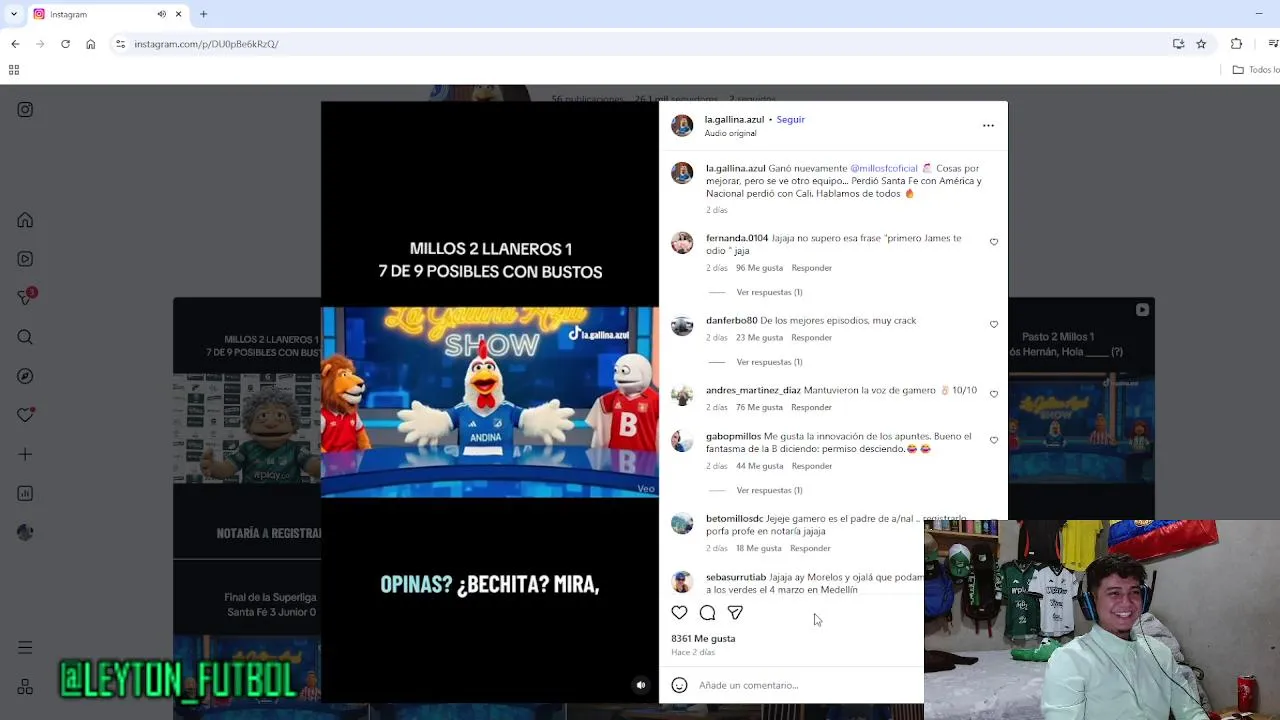Close the Instagram tab
The height and width of the screenshot is (720, 1280).
coord(179,14)
